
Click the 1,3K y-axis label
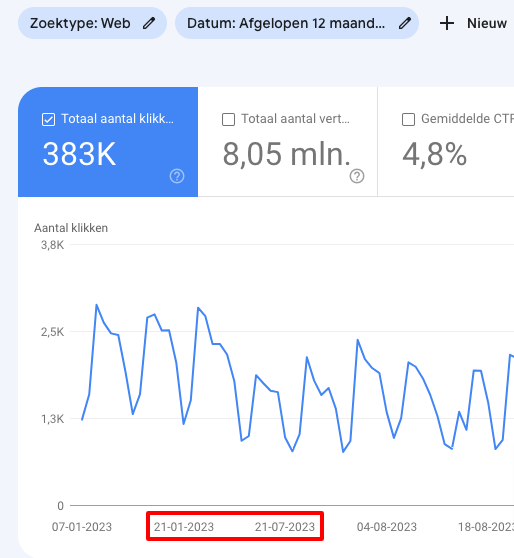tap(52, 419)
